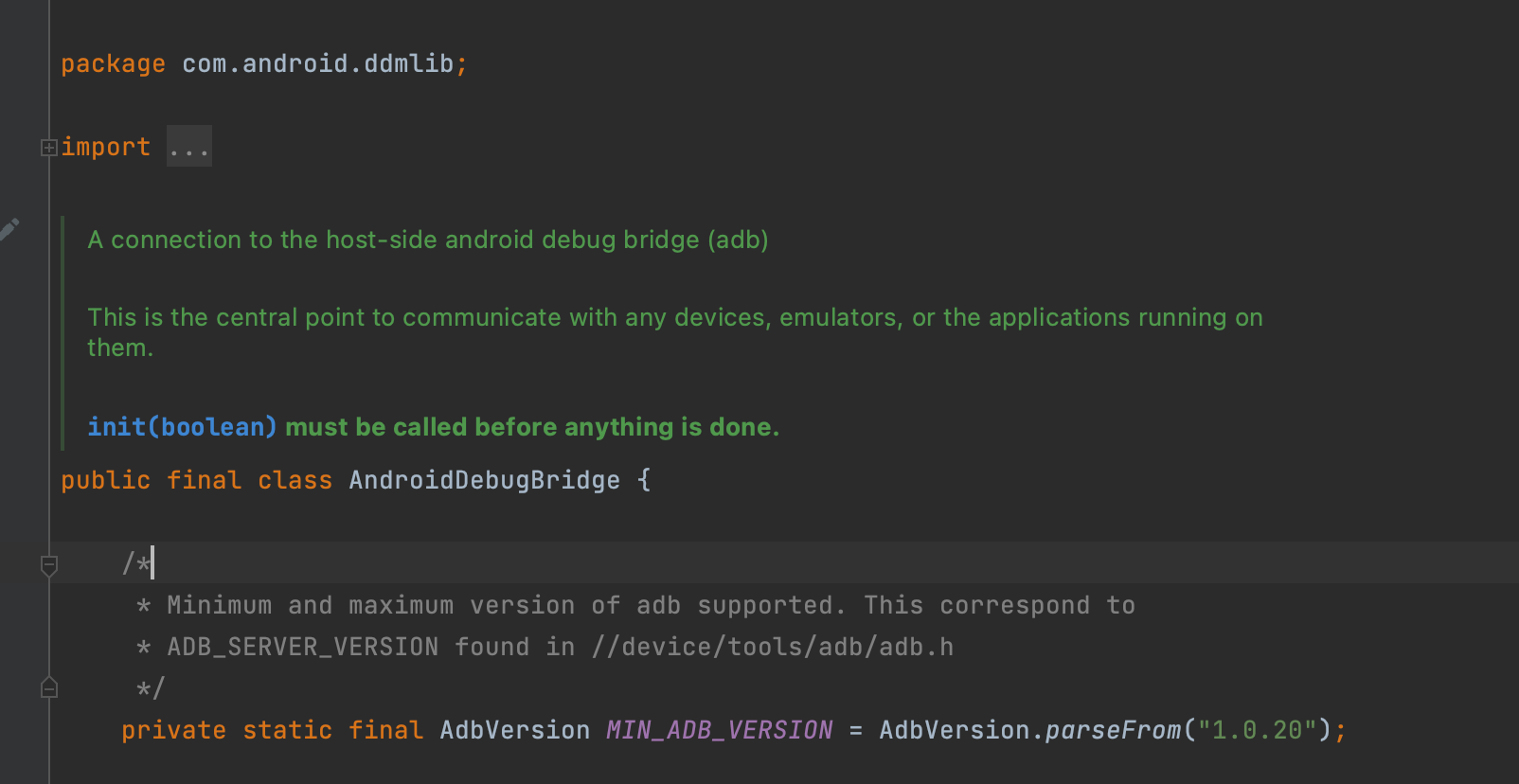The width and height of the screenshot is (1519, 784).
Task: Click the rendered doc line about adb connection
Action: [x=428, y=240]
